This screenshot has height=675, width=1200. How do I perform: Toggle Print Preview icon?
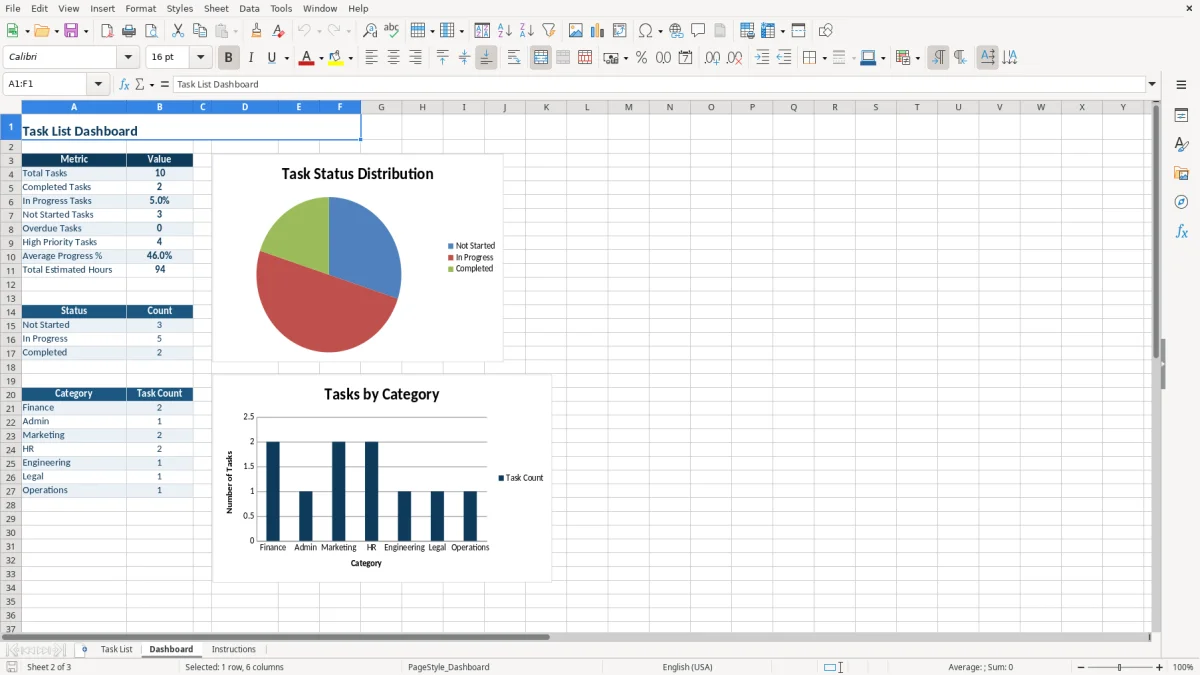point(151,31)
